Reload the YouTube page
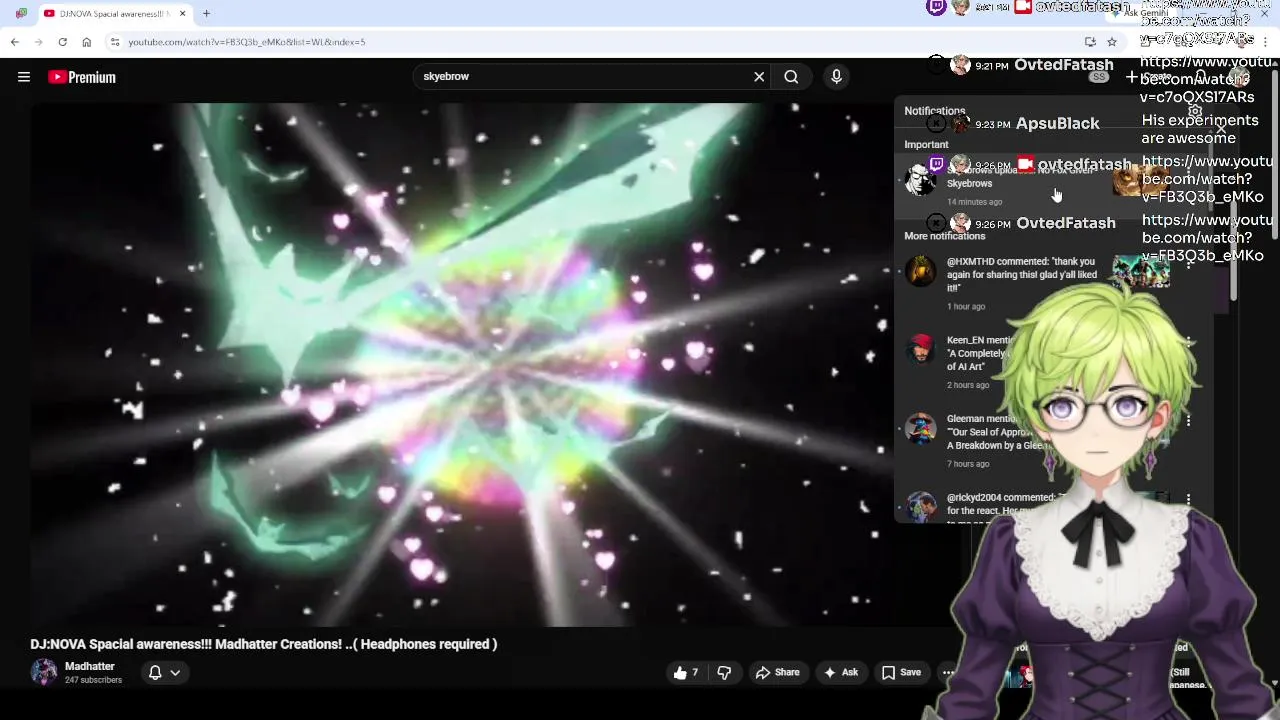Viewport: 1280px width, 720px height. (x=62, y=42)
